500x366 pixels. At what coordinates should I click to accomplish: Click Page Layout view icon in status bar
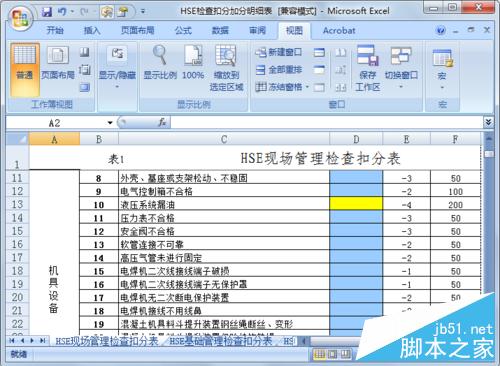click(x=332, y=354)
